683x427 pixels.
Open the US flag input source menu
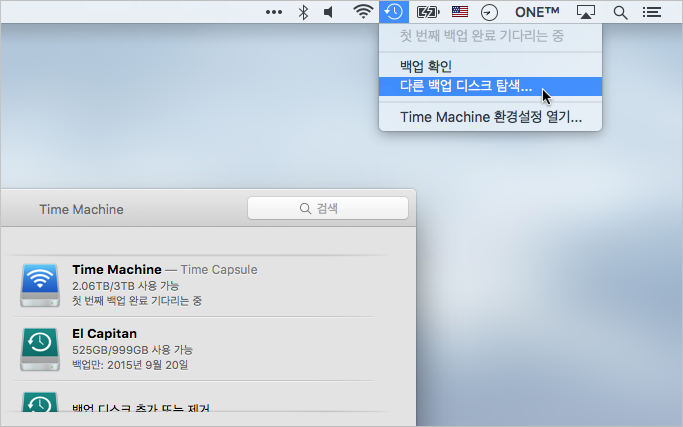pos(460,12)
